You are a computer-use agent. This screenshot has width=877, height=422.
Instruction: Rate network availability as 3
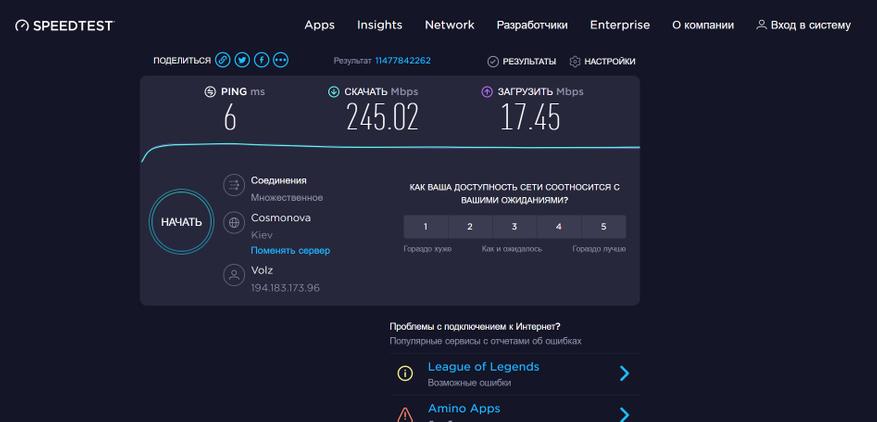515,227
